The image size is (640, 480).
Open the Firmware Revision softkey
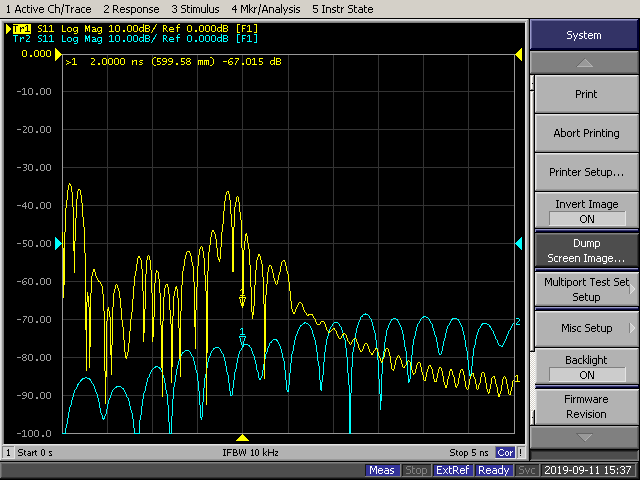click(586, 406)
